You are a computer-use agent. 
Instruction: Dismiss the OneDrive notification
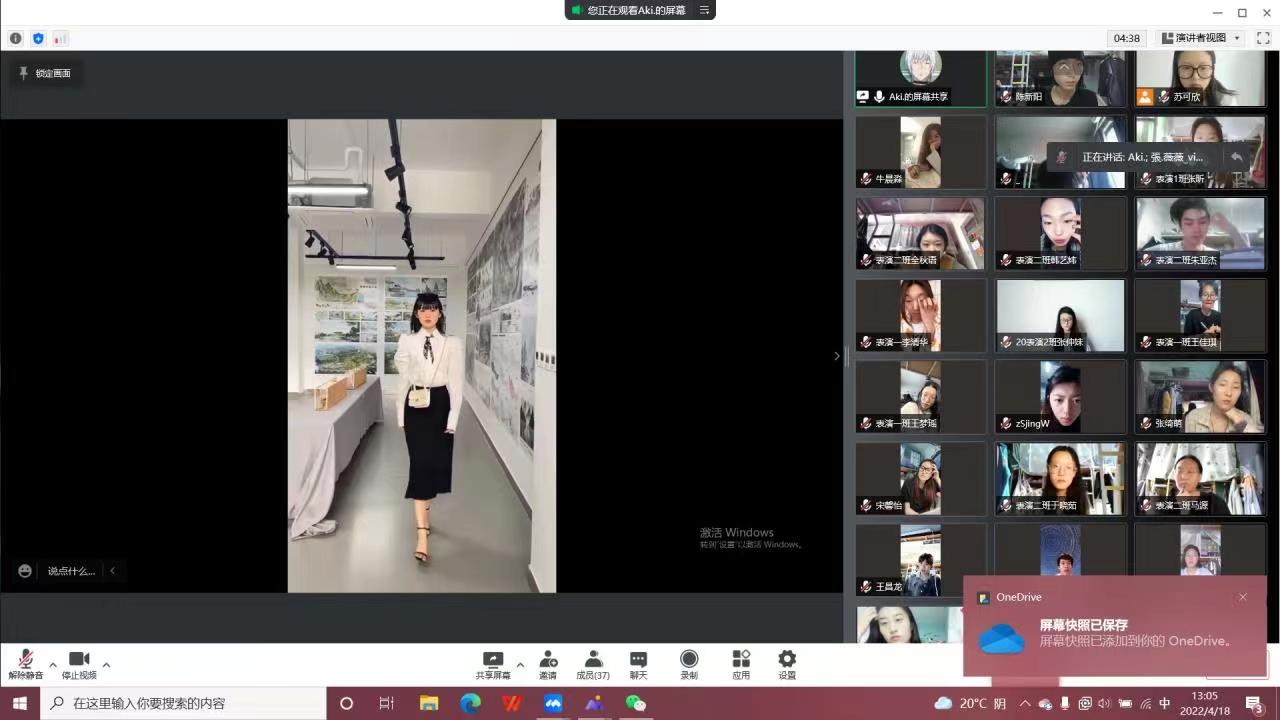pos(1243,597)
